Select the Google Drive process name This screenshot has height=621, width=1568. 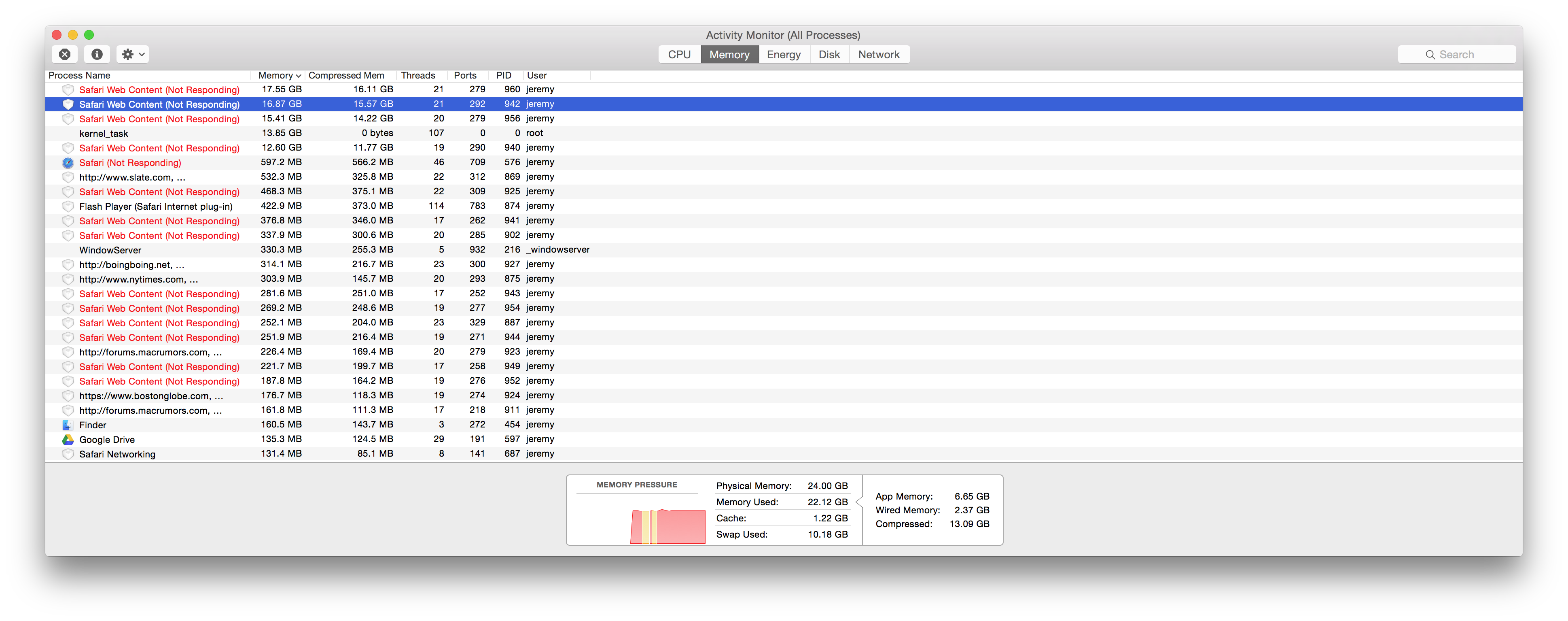(x=106, y=440)
